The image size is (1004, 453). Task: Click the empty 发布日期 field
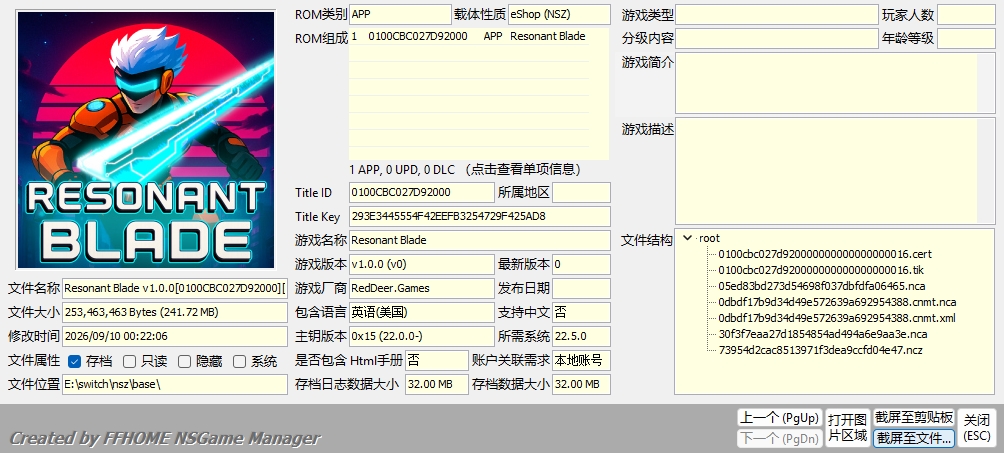pos(581,288)
